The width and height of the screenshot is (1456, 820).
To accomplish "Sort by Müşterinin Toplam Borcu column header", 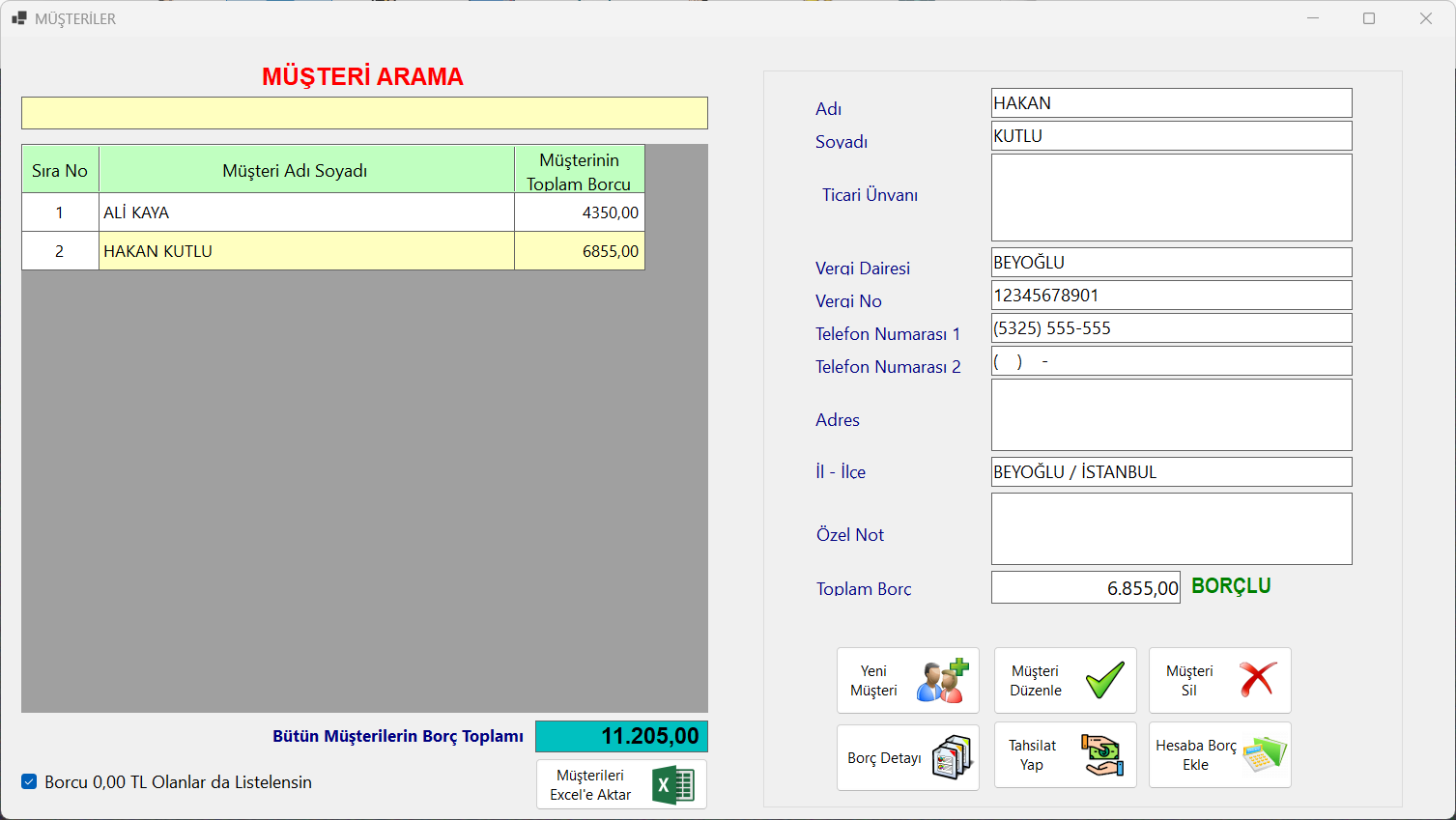I will pos(579,170).
